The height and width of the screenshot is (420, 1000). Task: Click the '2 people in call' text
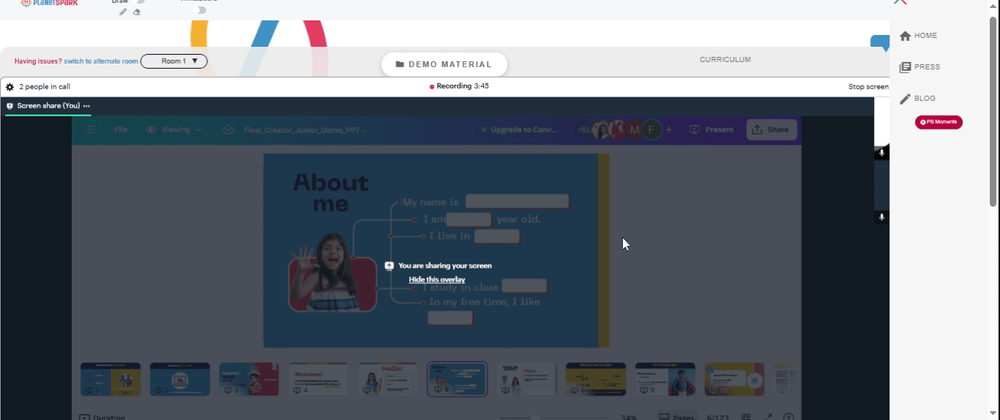[x=45, y=87]
